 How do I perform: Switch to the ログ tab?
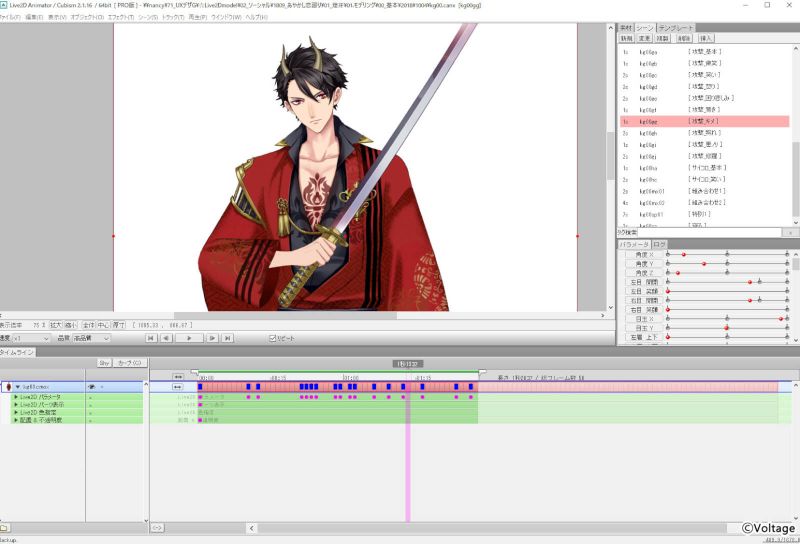click(x=659, y=244)
